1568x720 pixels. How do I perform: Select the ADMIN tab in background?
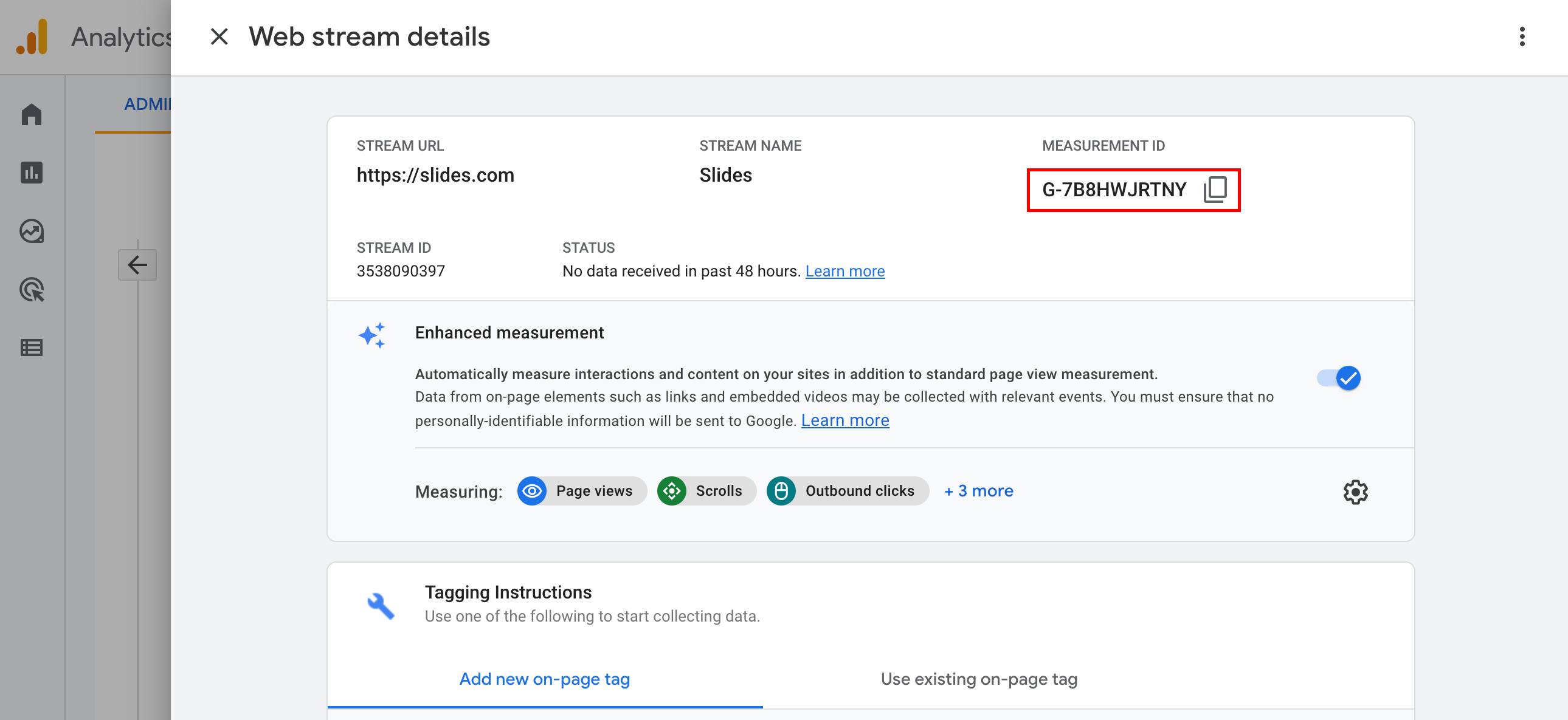(147, 104)
